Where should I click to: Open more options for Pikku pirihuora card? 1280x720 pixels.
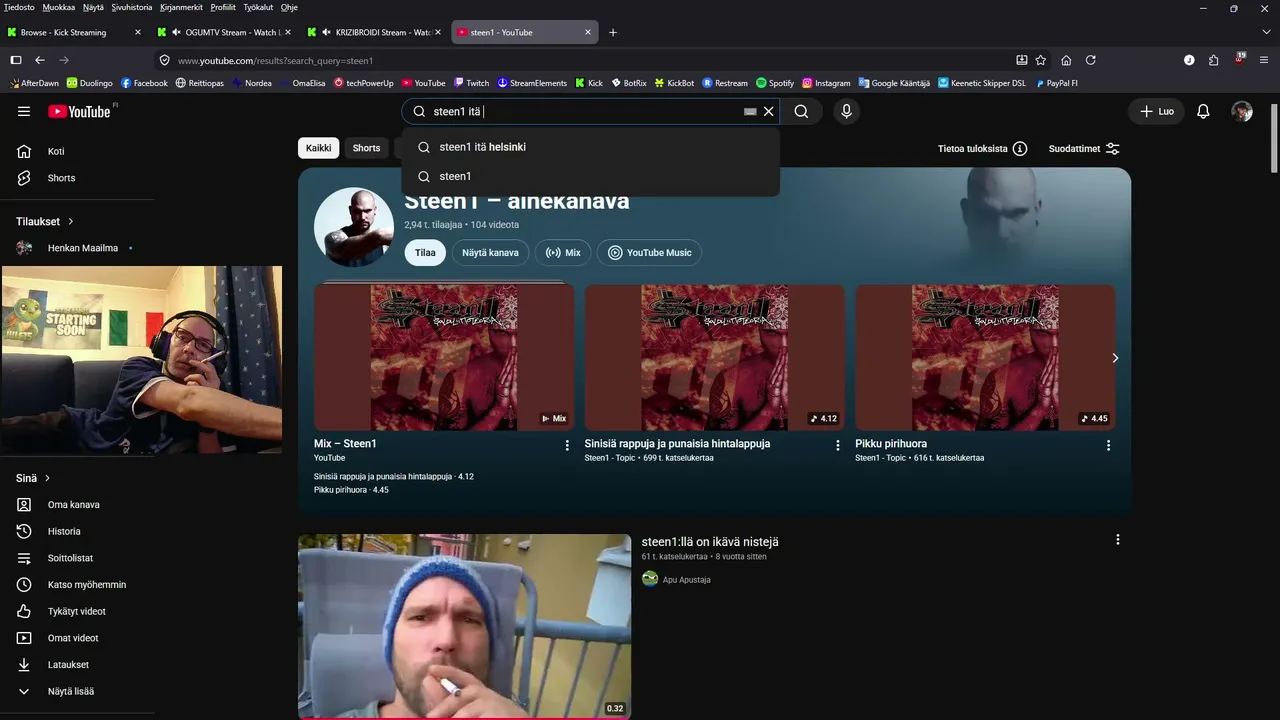click(1108, 445)
